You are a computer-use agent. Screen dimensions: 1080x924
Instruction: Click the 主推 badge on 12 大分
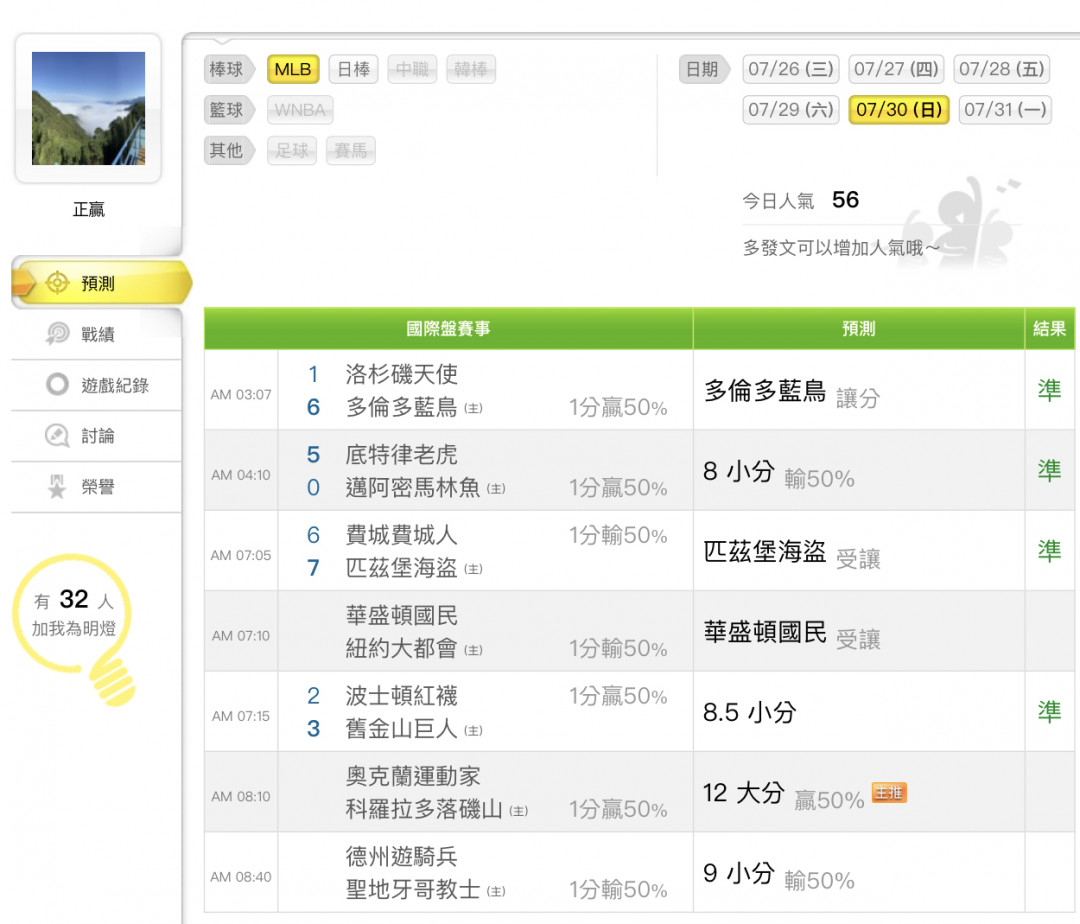(889, 793)
